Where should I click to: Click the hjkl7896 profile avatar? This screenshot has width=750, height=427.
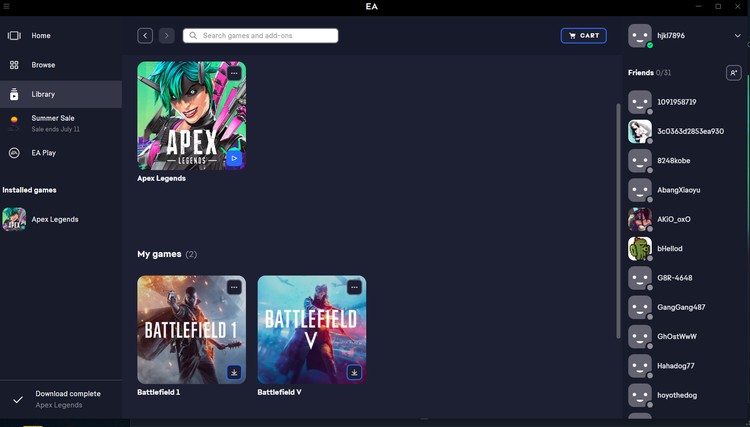[640, 36]
